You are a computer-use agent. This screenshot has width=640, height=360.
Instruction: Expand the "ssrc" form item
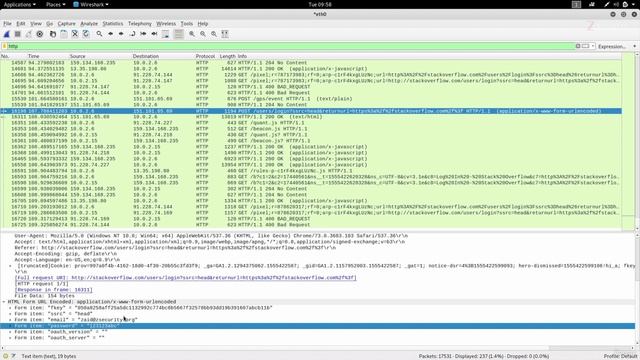point(10,314)
